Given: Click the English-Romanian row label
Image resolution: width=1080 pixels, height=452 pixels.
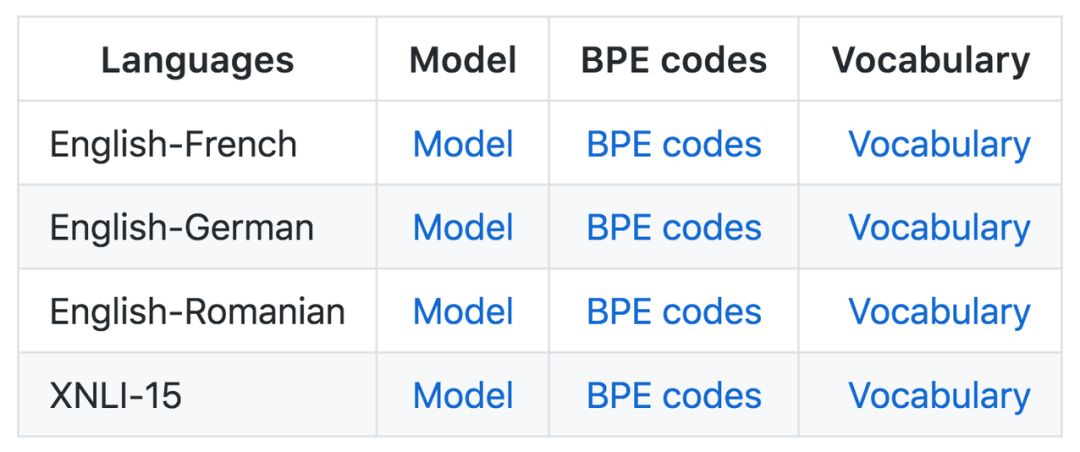Looking at the screenshot, I should [x=197, y=312].
